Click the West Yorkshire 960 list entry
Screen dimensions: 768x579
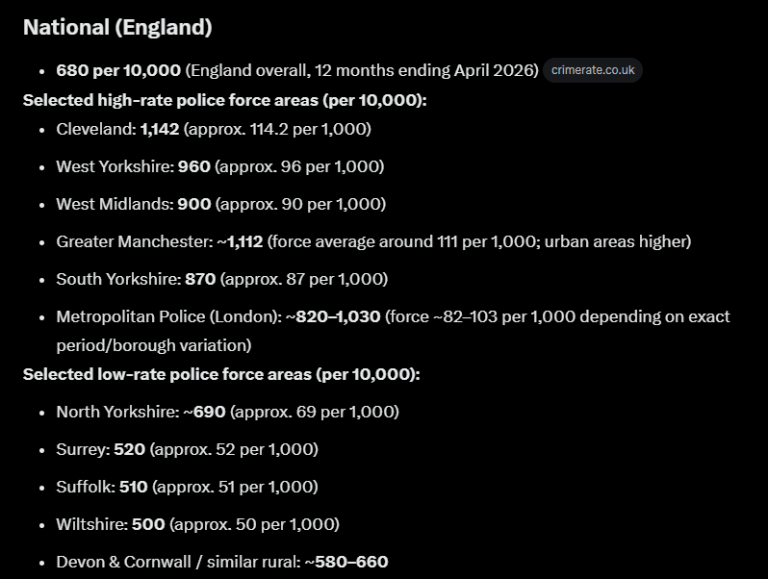220,167
